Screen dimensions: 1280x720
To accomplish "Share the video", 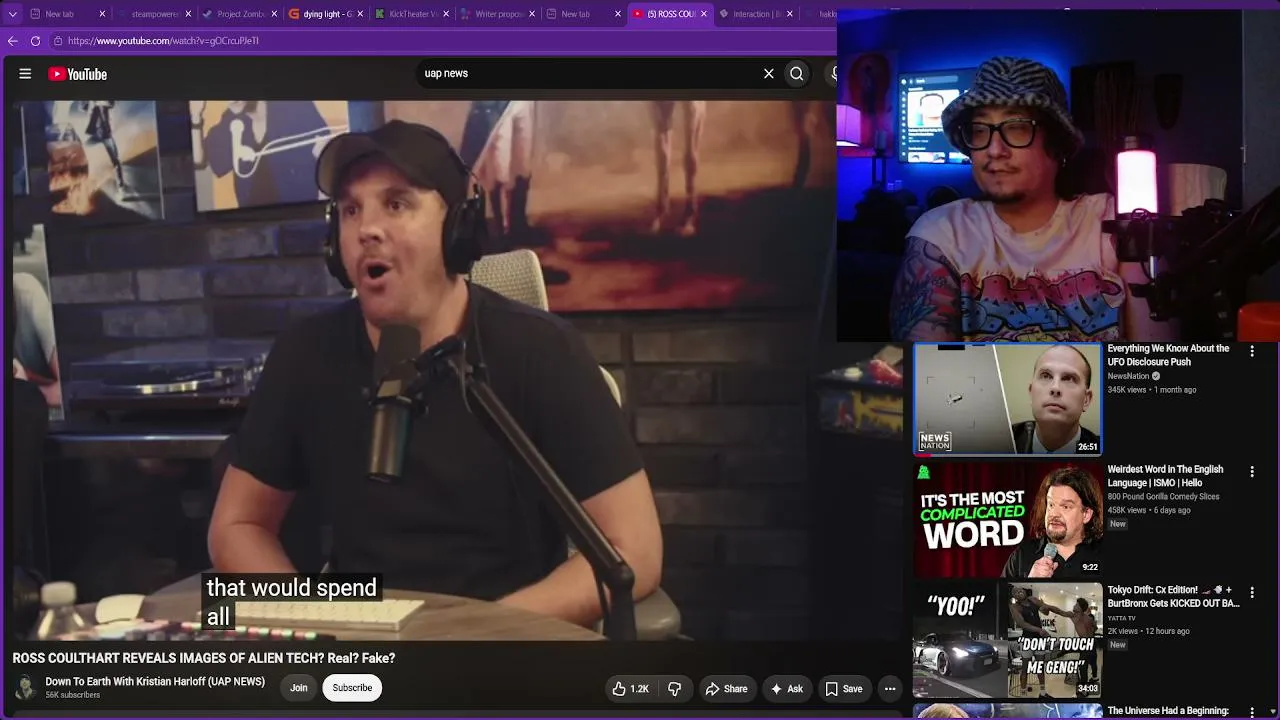I will click(x=726, y=688).
